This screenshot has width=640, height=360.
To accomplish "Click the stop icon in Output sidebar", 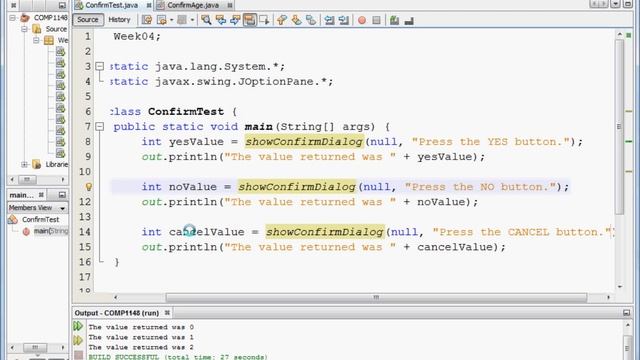I will [x=78, y=355].
